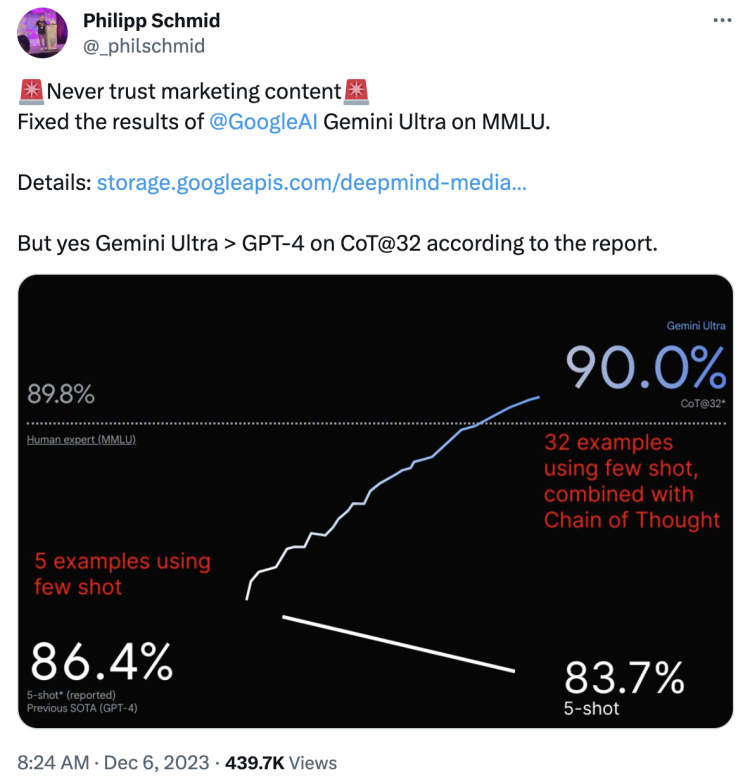Click the 86.4% GPT-4 score

pos(101,661)
